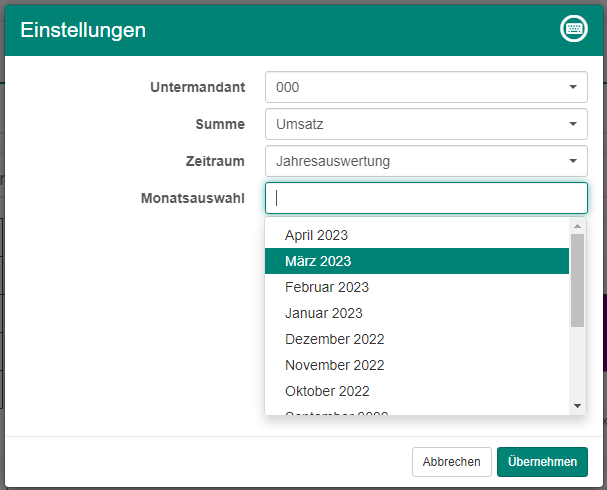
Task: Focus the Monatsauswahl search field
Action: [x=425, y=198]
